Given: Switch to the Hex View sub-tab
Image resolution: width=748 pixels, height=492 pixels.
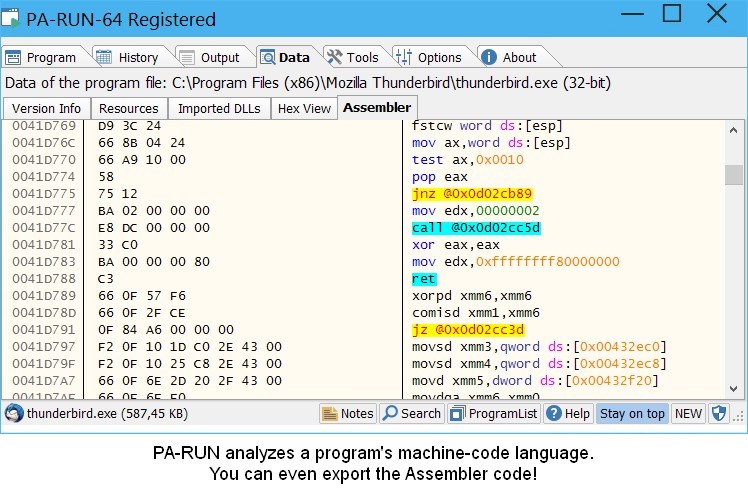Looking at the screenshot, I should coord(304,108).
